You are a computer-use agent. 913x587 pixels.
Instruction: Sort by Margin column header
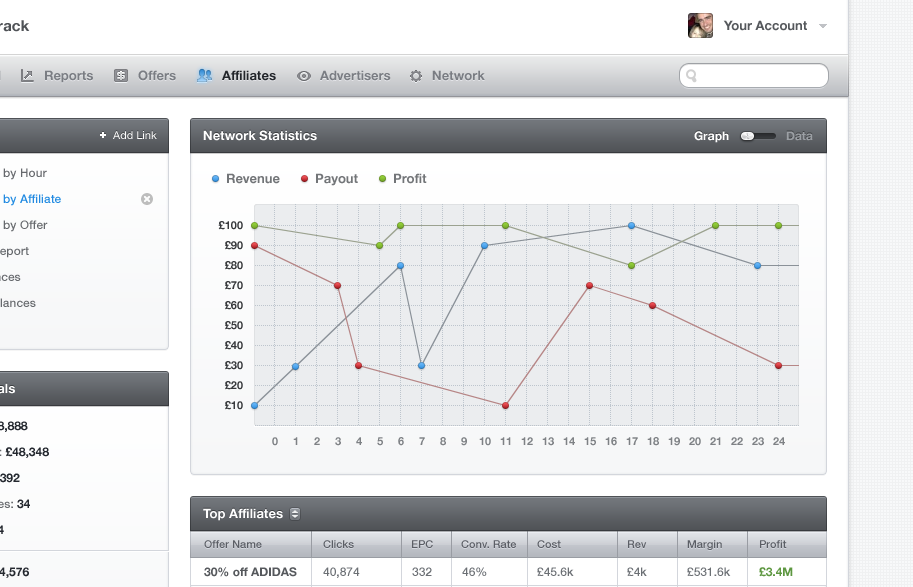pyautogui.click(x=712, y=544)
